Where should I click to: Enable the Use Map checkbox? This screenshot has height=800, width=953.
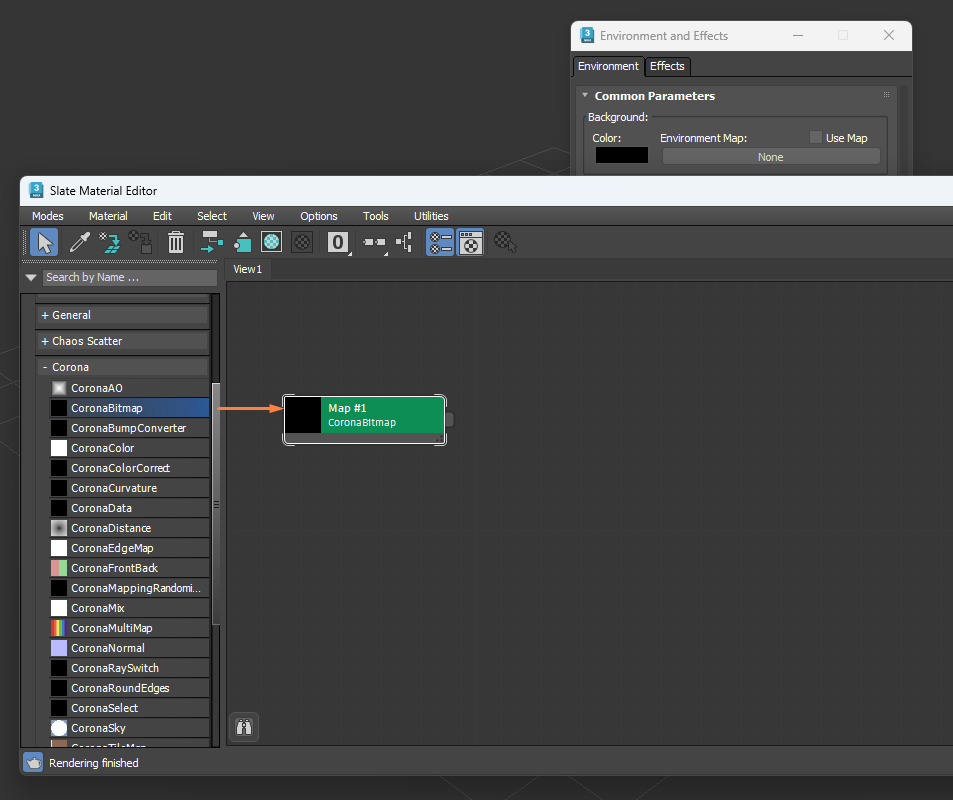[816, 137]
